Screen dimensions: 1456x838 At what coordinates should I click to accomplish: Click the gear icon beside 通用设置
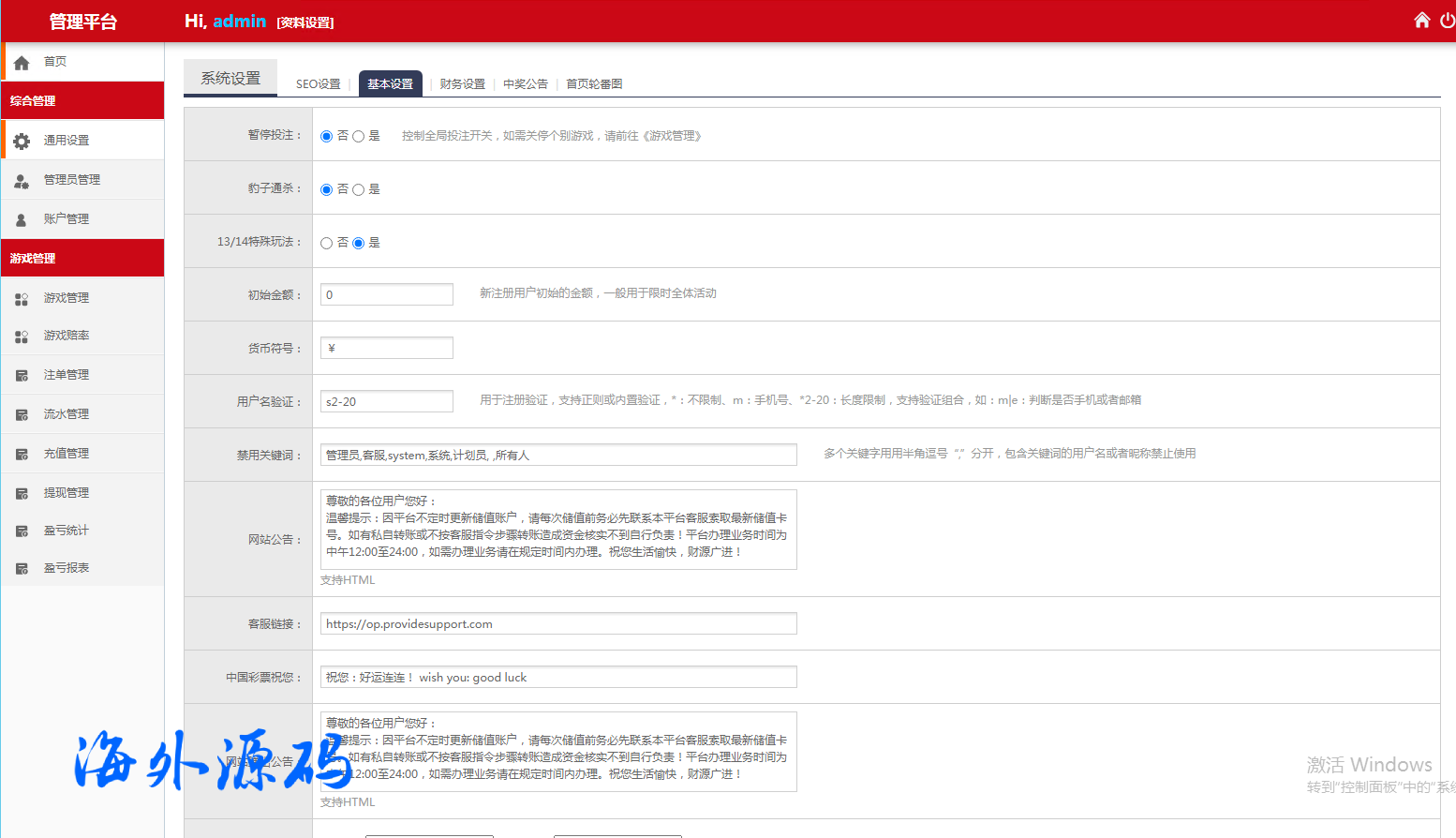pos(22,141)
